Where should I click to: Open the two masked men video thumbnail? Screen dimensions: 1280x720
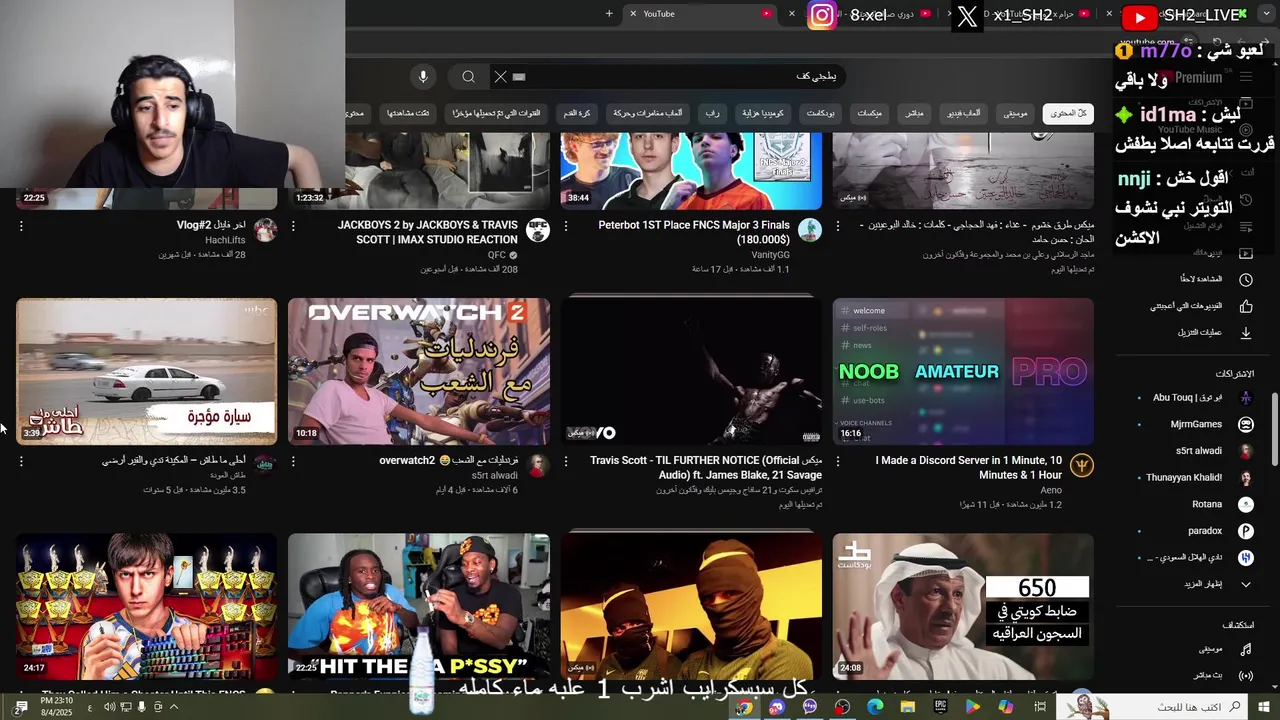point(691,607)
